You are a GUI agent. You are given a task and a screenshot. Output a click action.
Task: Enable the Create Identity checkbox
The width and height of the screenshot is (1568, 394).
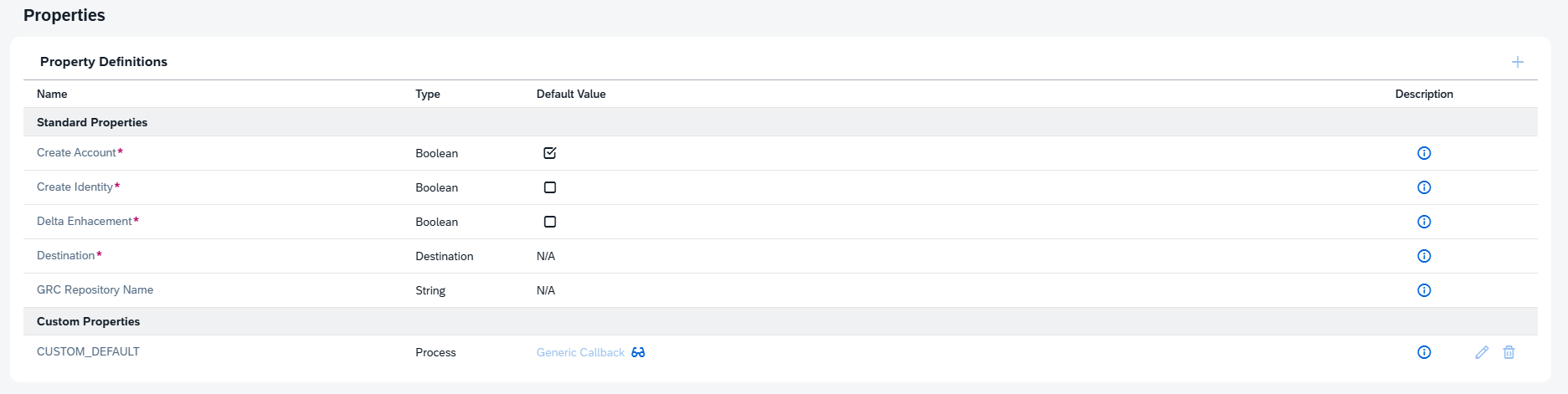pyautogui.click(x=550, y=187)
